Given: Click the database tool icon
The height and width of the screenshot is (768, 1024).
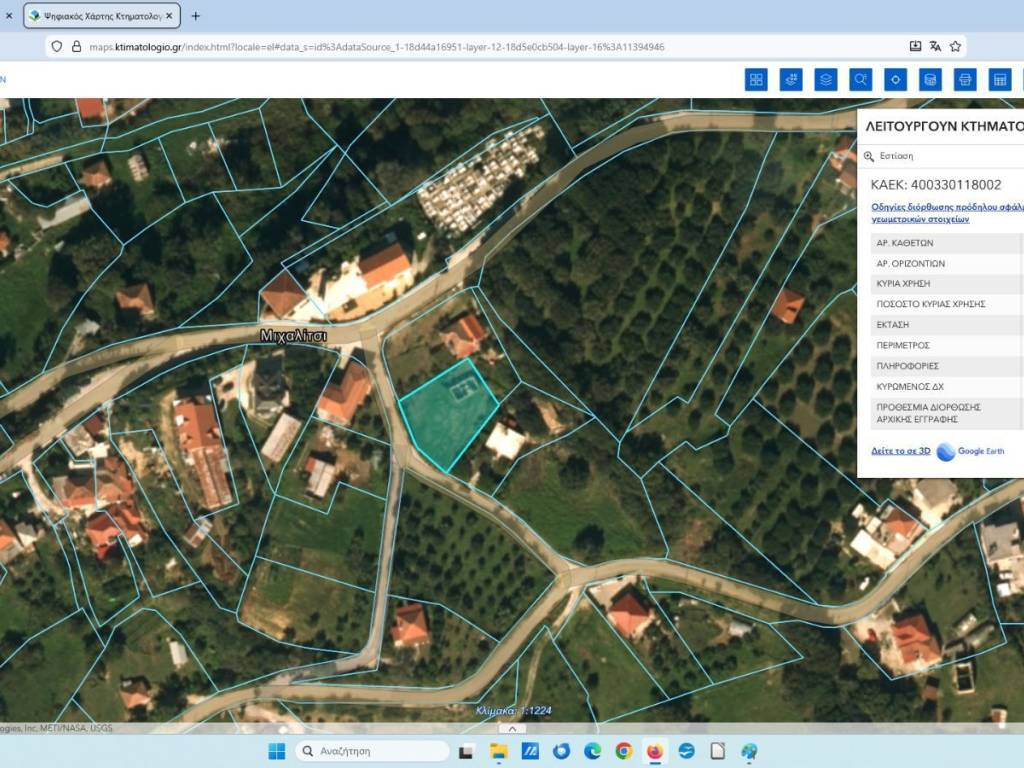Looking at the screenshot, I should click(x=930, y=80).
